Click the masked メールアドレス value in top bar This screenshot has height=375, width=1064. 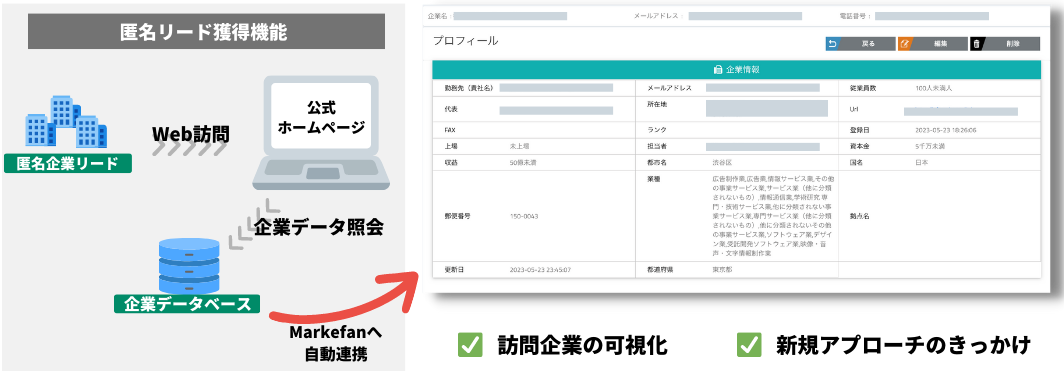[745, 16]
